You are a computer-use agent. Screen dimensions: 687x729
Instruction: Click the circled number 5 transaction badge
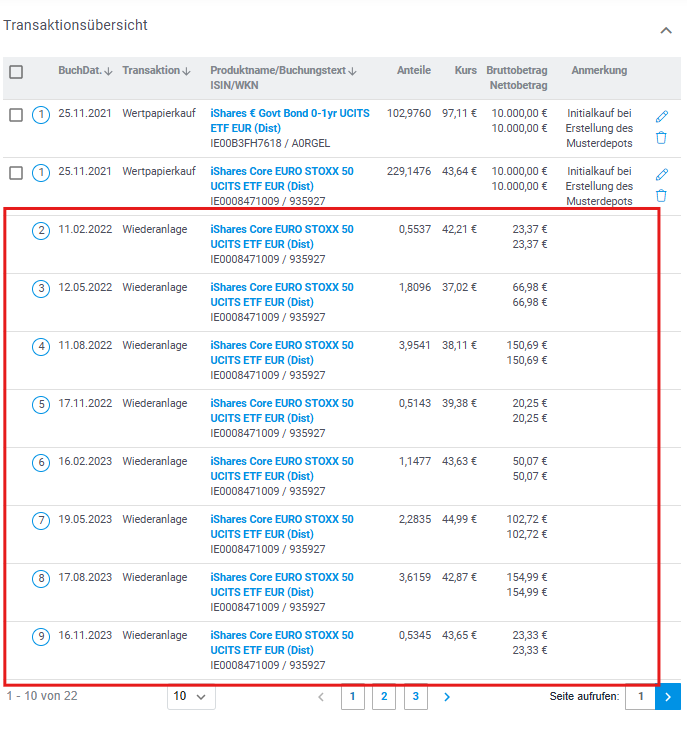(41, 405)
